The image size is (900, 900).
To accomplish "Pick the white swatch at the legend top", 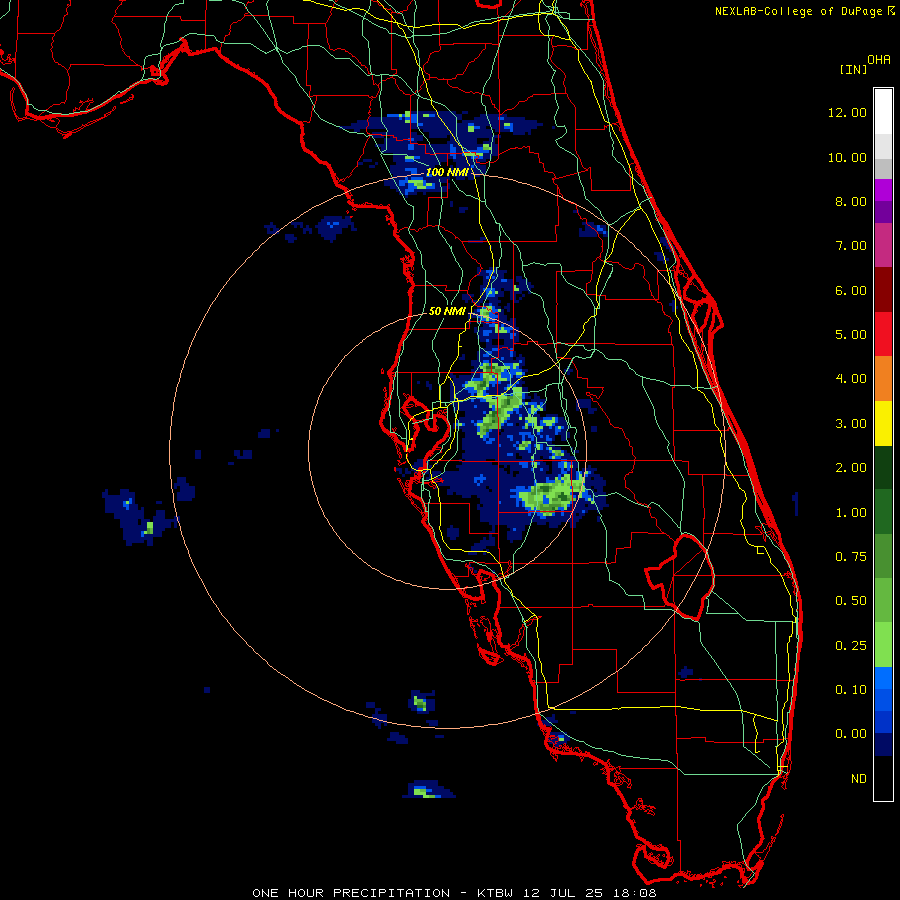I will (883, 112).
